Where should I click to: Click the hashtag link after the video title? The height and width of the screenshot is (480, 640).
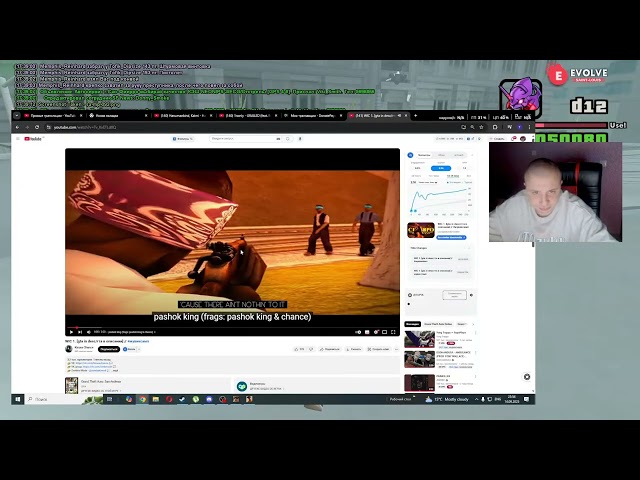(138, 341)
